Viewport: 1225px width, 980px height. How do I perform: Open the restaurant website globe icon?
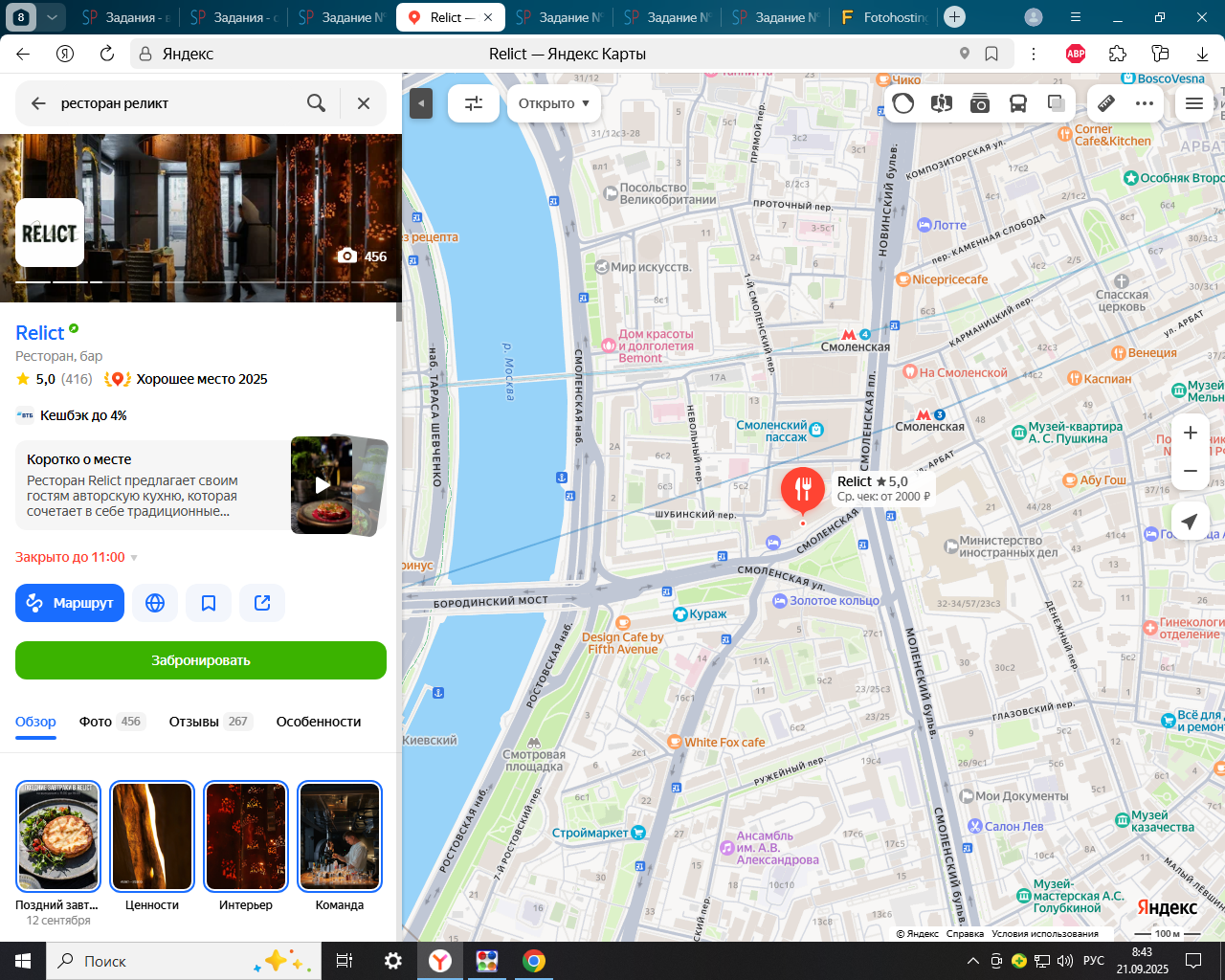pyautogui.click(x=155, y=603)
